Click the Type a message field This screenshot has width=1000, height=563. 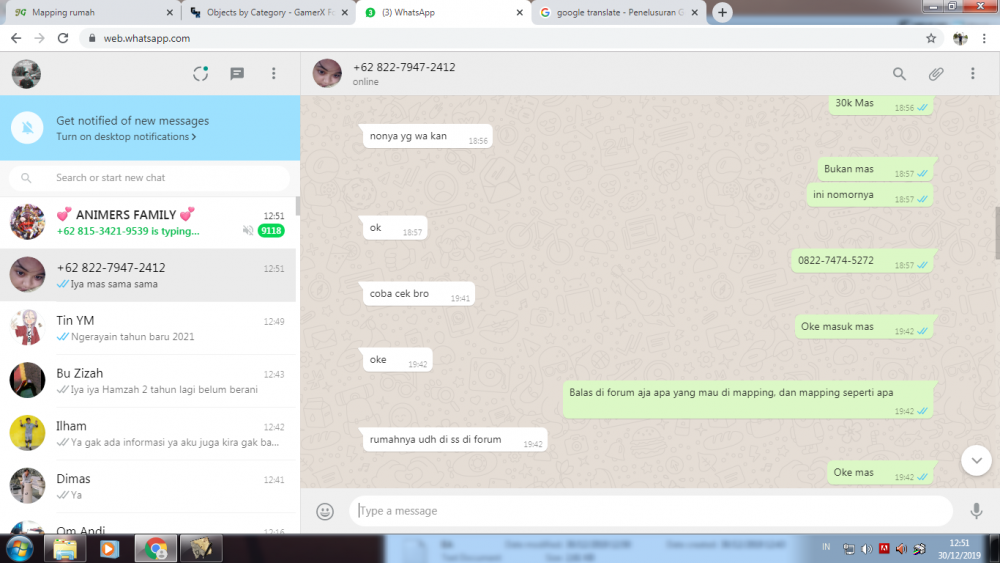(651, 511)
